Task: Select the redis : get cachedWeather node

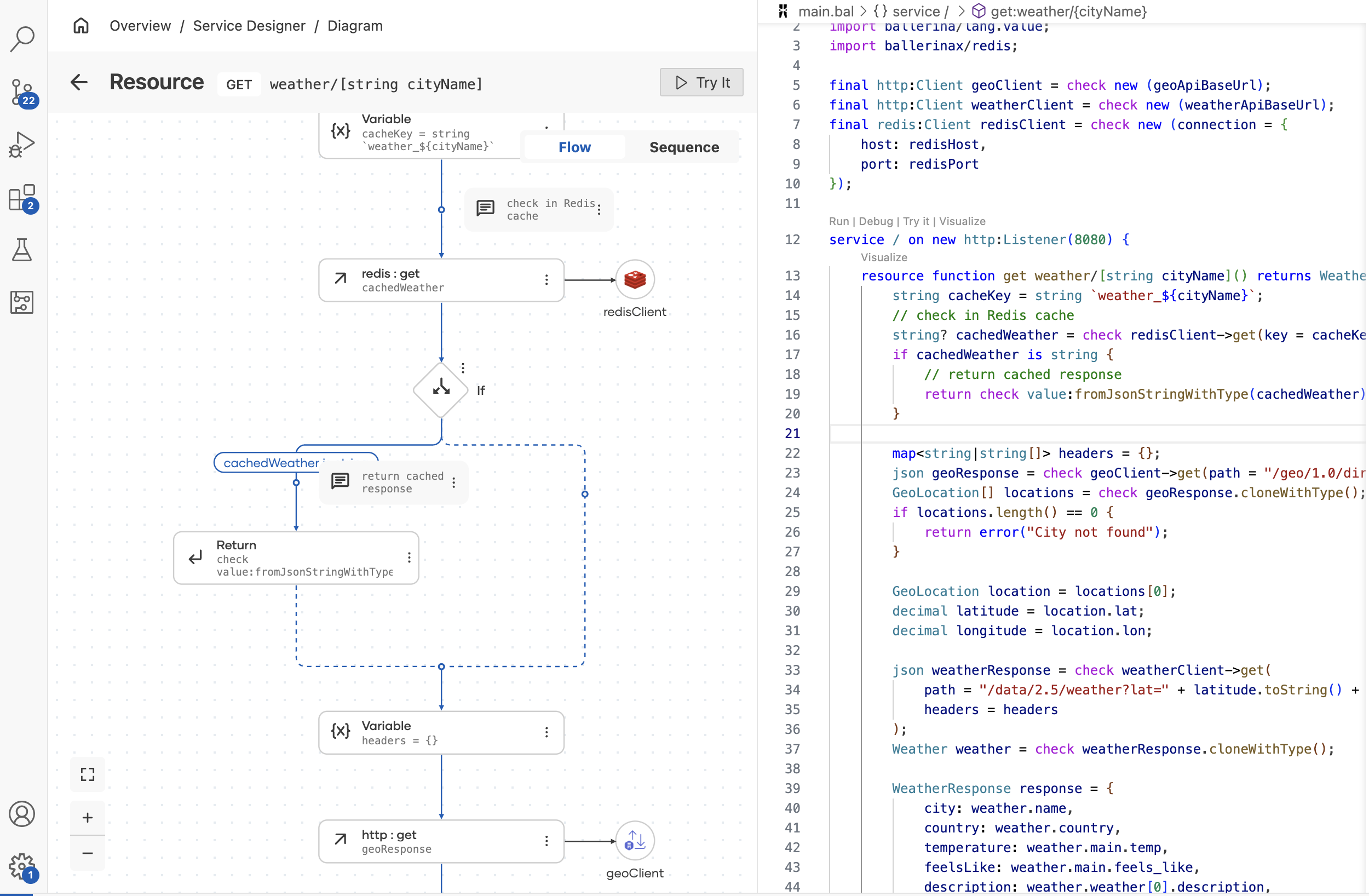Action: click(441, 280)
